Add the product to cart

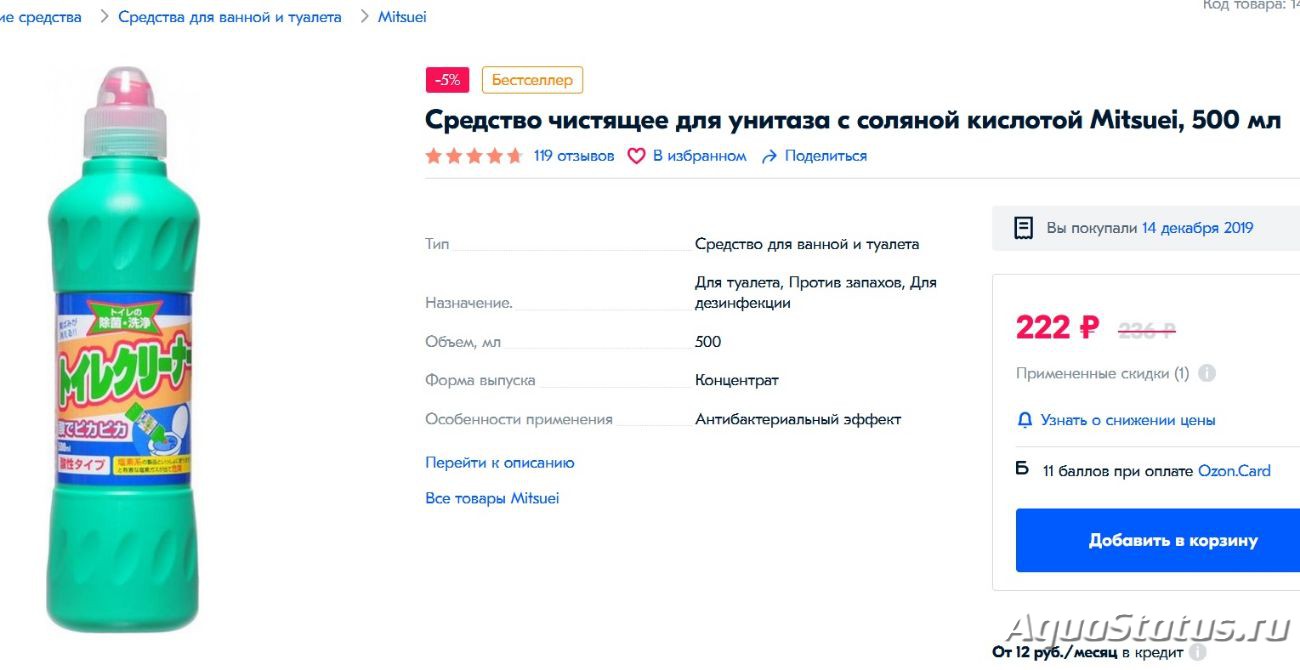point(1158,540)
